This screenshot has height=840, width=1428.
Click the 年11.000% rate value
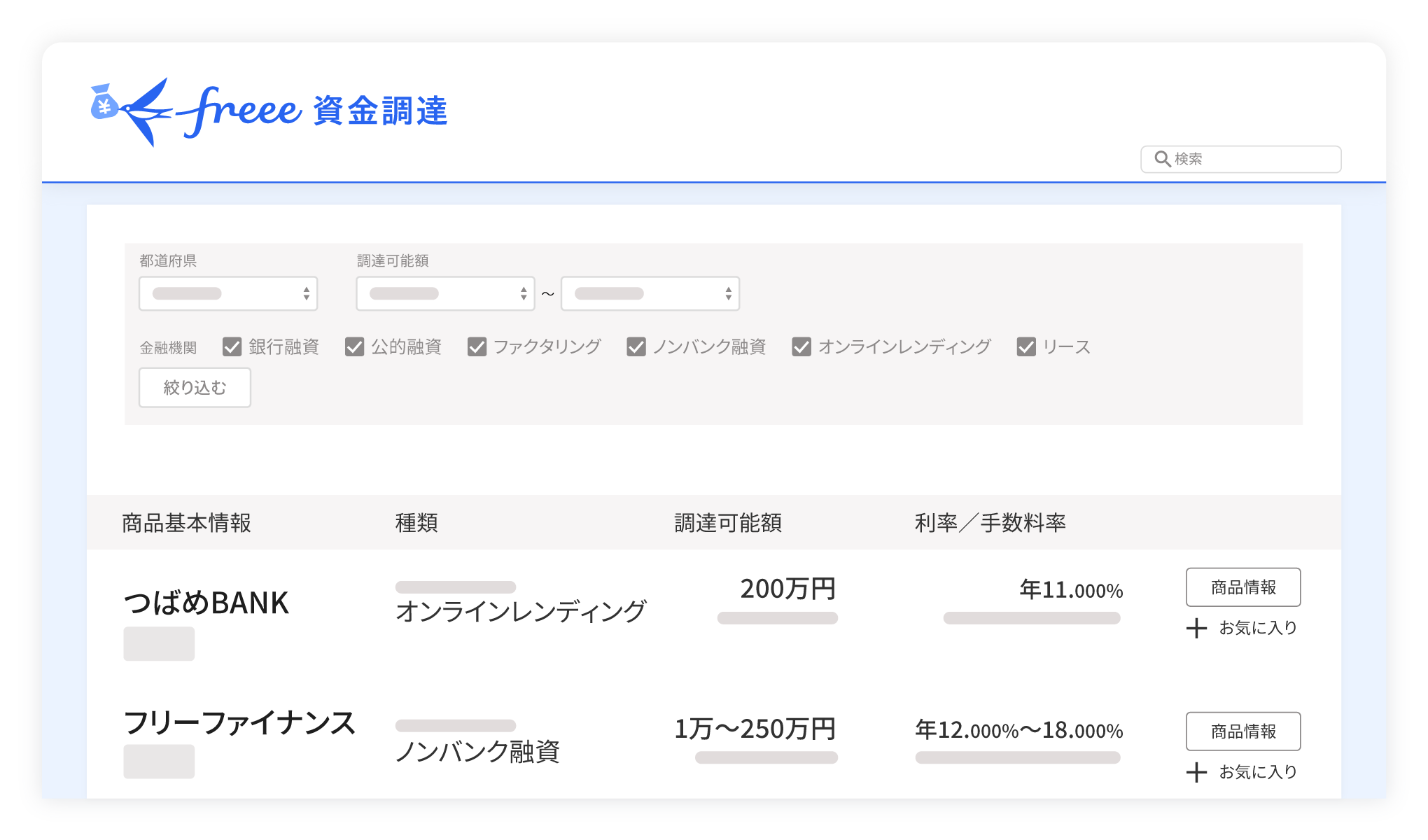[x=1072, y=590]
